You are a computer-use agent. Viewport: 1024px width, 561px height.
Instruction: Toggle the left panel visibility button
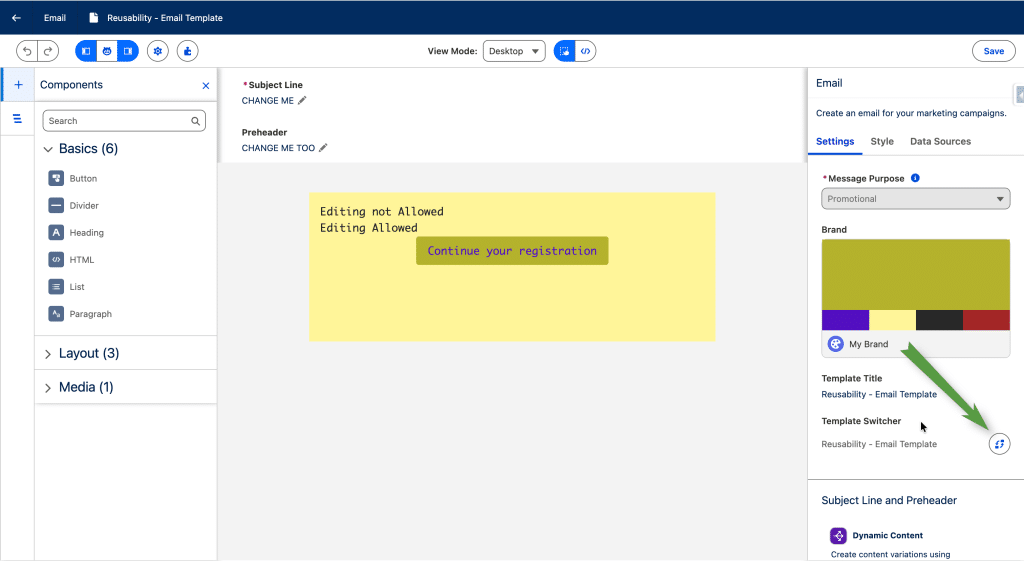[x=86, y=51]
